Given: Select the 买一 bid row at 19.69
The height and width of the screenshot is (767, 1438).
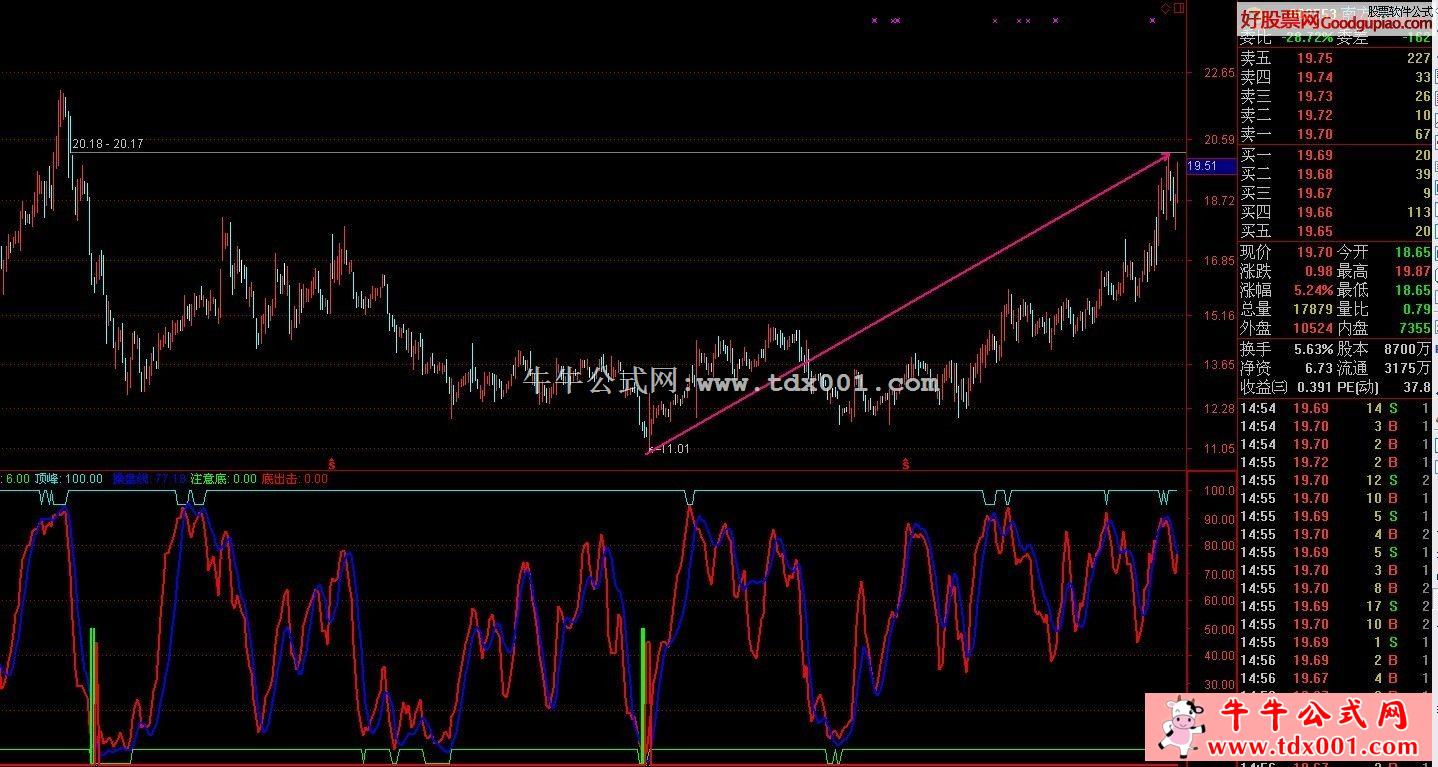Looking at the screenshot, I should tap(1335, 155).
